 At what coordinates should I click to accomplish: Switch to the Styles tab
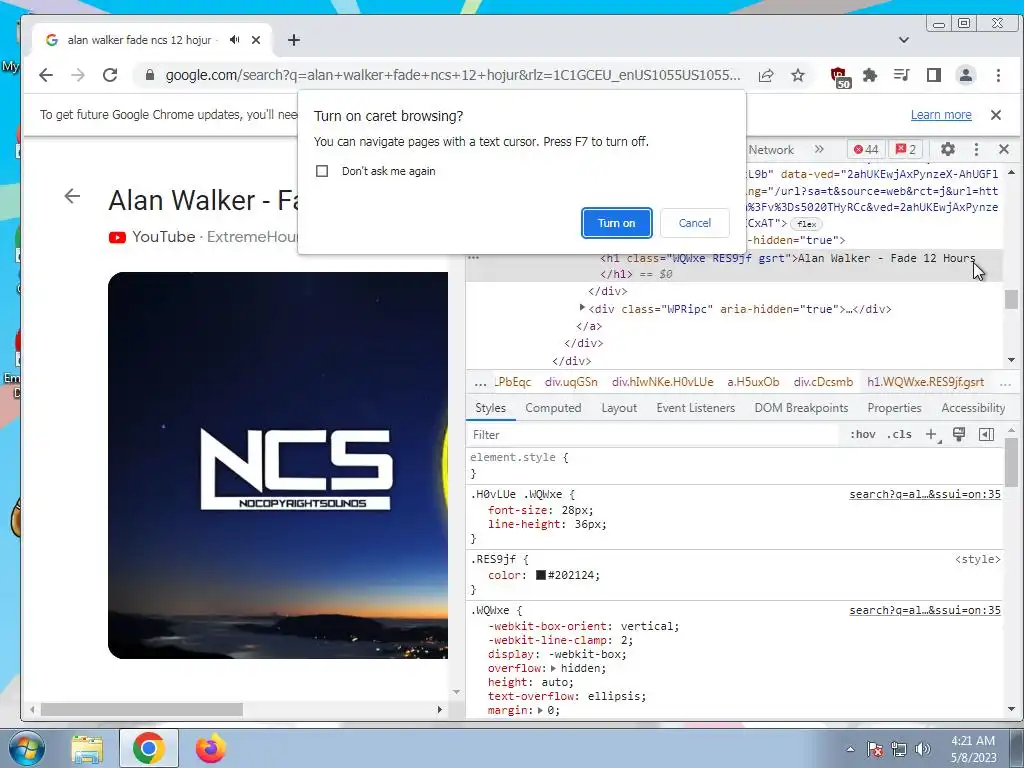pos(490,408)
